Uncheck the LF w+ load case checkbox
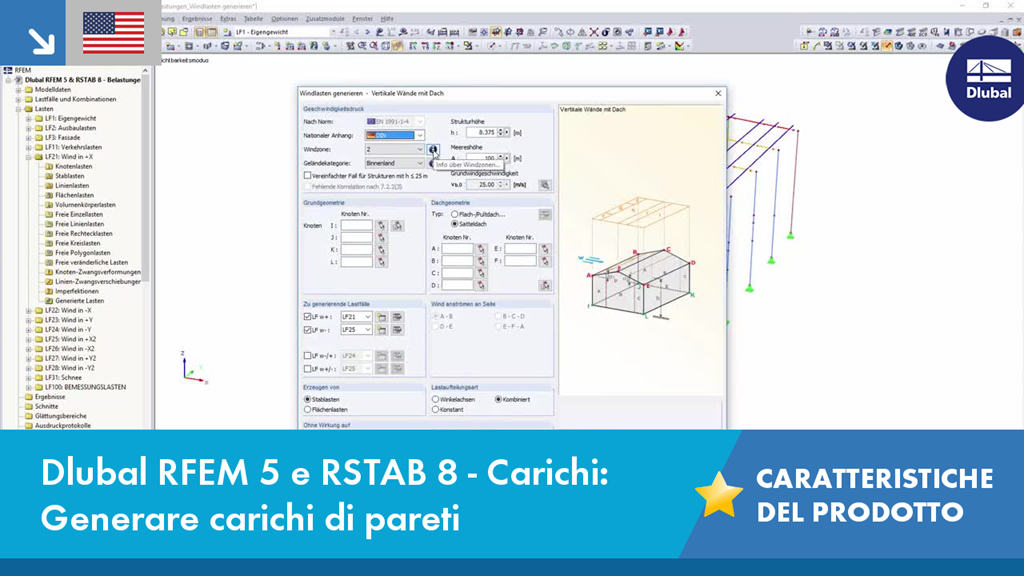The width and height of the screenshot is (1024, 576). click(x=308, y=317)
